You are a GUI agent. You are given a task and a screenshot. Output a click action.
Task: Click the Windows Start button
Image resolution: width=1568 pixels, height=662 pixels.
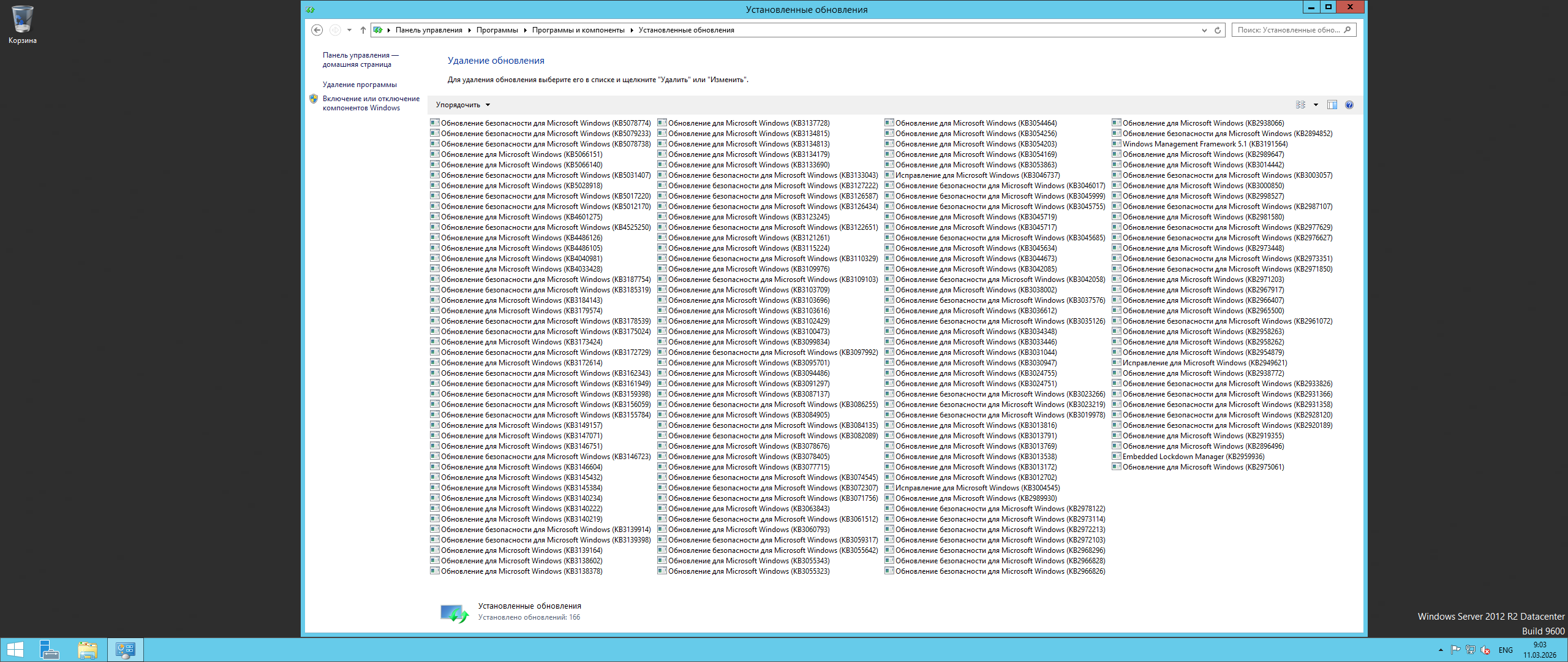coord(15,650)
